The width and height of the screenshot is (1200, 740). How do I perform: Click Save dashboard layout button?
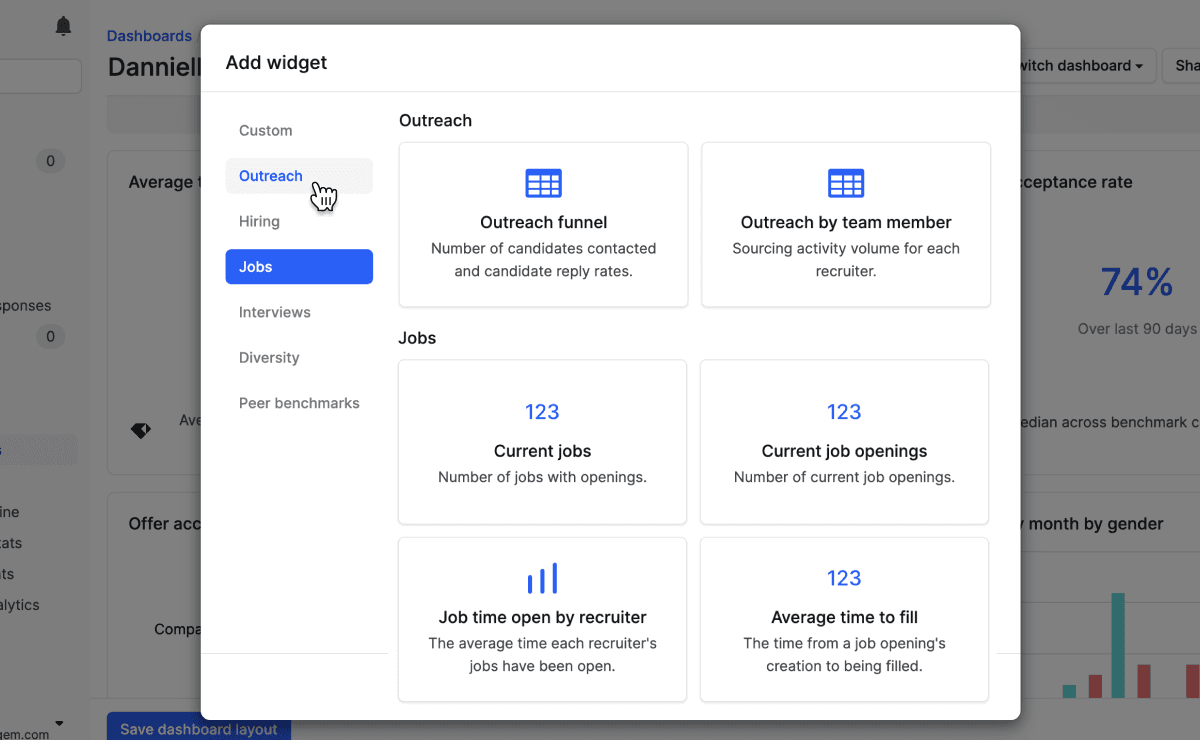(x=198, y=728)
